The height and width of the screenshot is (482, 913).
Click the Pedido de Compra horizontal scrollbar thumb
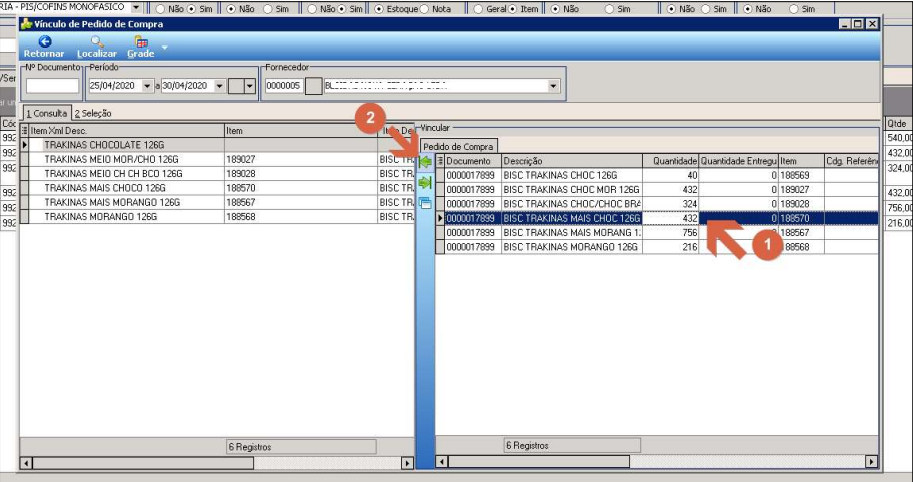tap(539, 462)
